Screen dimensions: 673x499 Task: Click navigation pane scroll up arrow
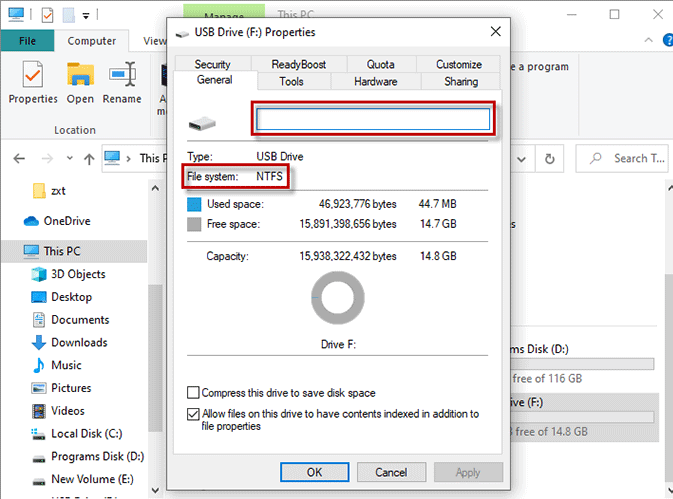point(155,188)
